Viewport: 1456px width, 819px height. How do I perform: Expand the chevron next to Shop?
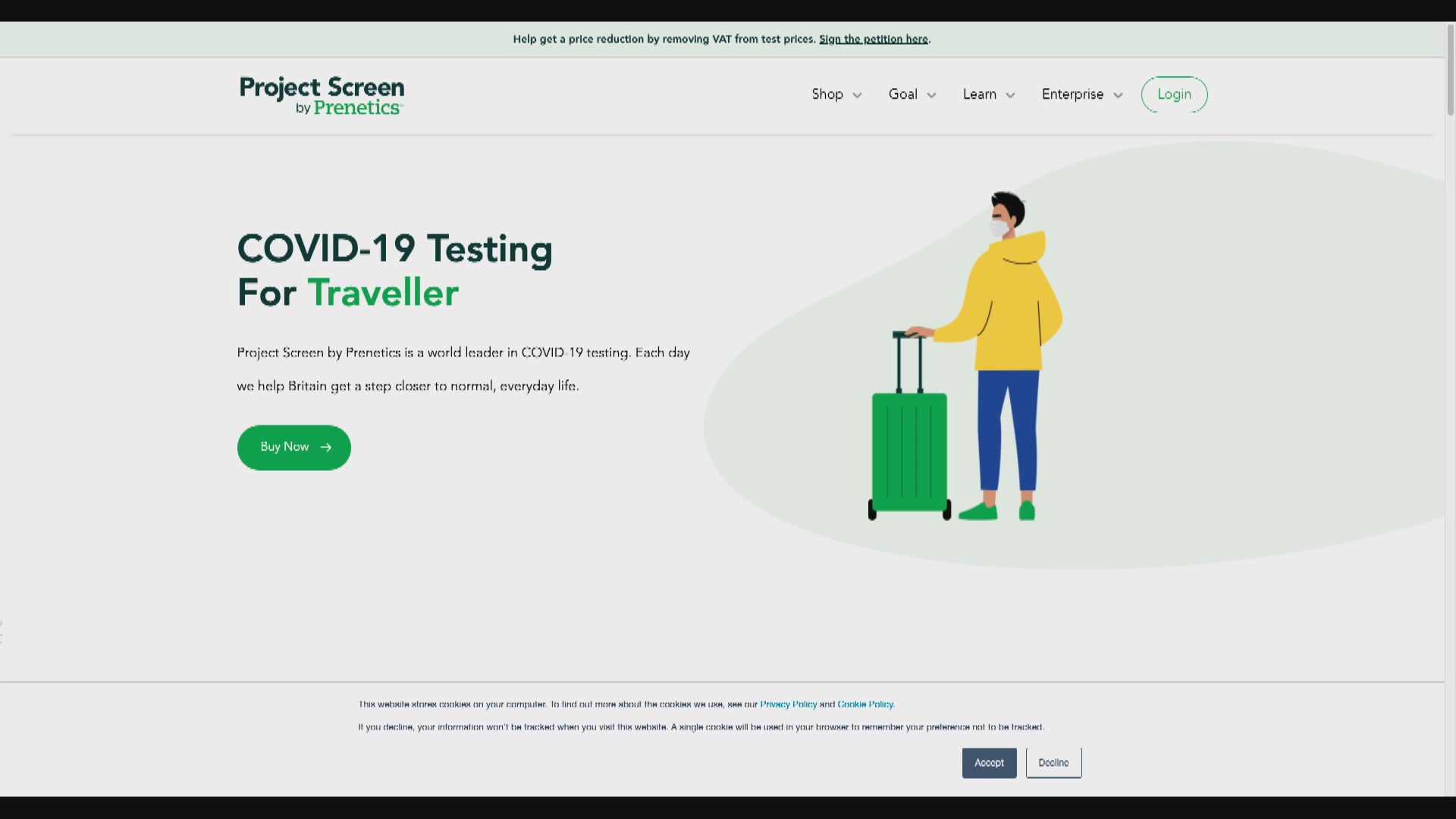tap(858, 96)
